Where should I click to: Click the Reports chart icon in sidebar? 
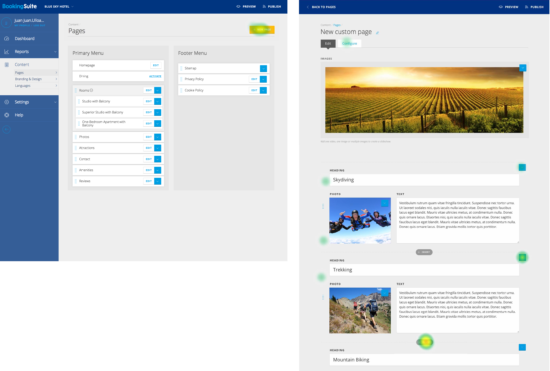coord(6,52)
